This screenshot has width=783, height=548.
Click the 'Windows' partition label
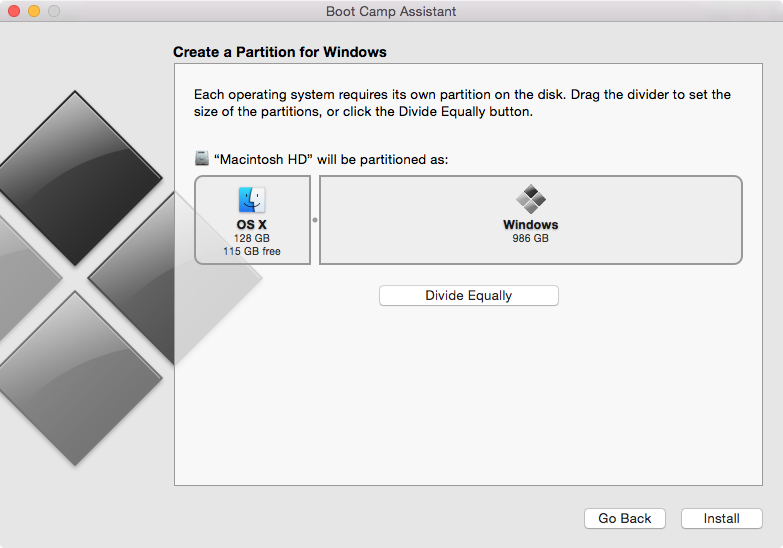[530, 225]
